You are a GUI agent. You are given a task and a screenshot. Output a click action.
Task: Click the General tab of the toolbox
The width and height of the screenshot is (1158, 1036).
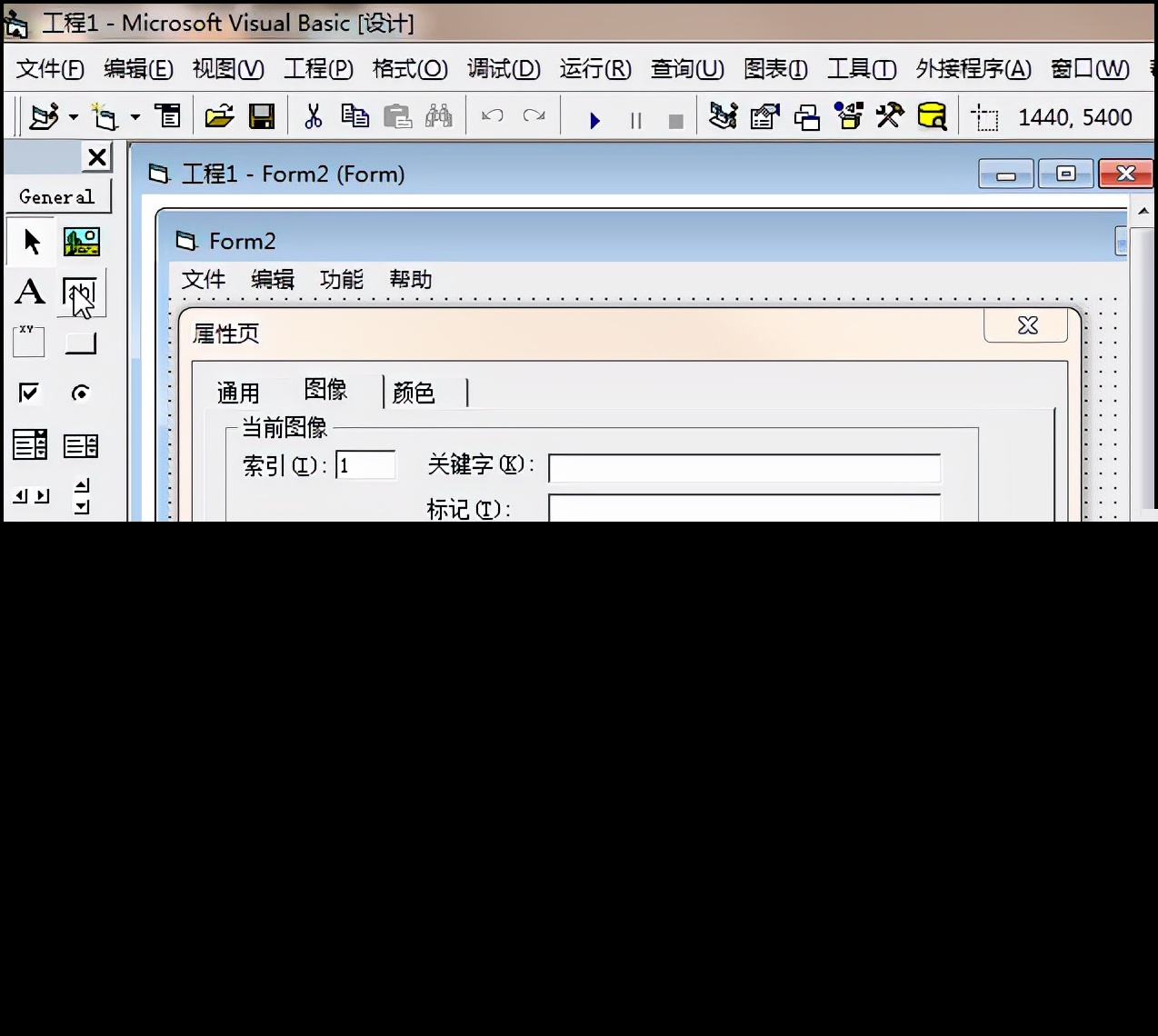pos(57,197)
